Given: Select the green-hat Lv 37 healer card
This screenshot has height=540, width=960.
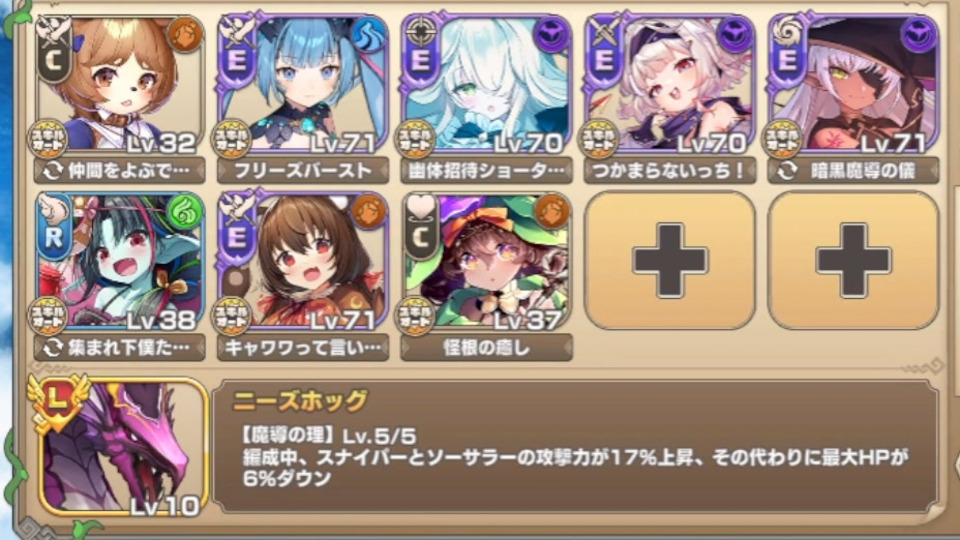Looking at the screenshot, I should click(x=487, y=261).
